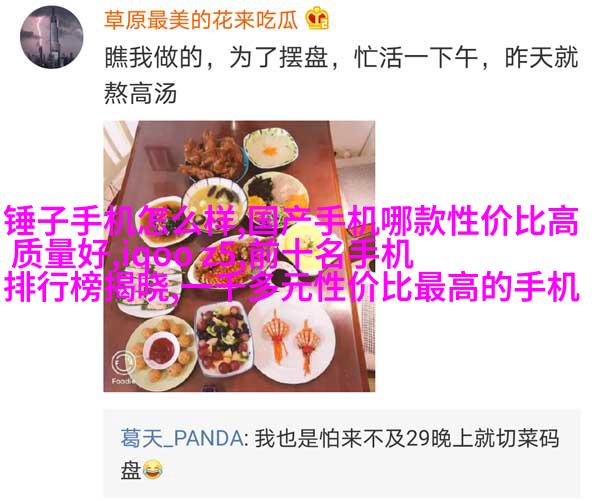Viewport: 600px width, 500px height.
Task: Open profile of 草原最美的花来吃瓜
Action: tap(201, 19)
